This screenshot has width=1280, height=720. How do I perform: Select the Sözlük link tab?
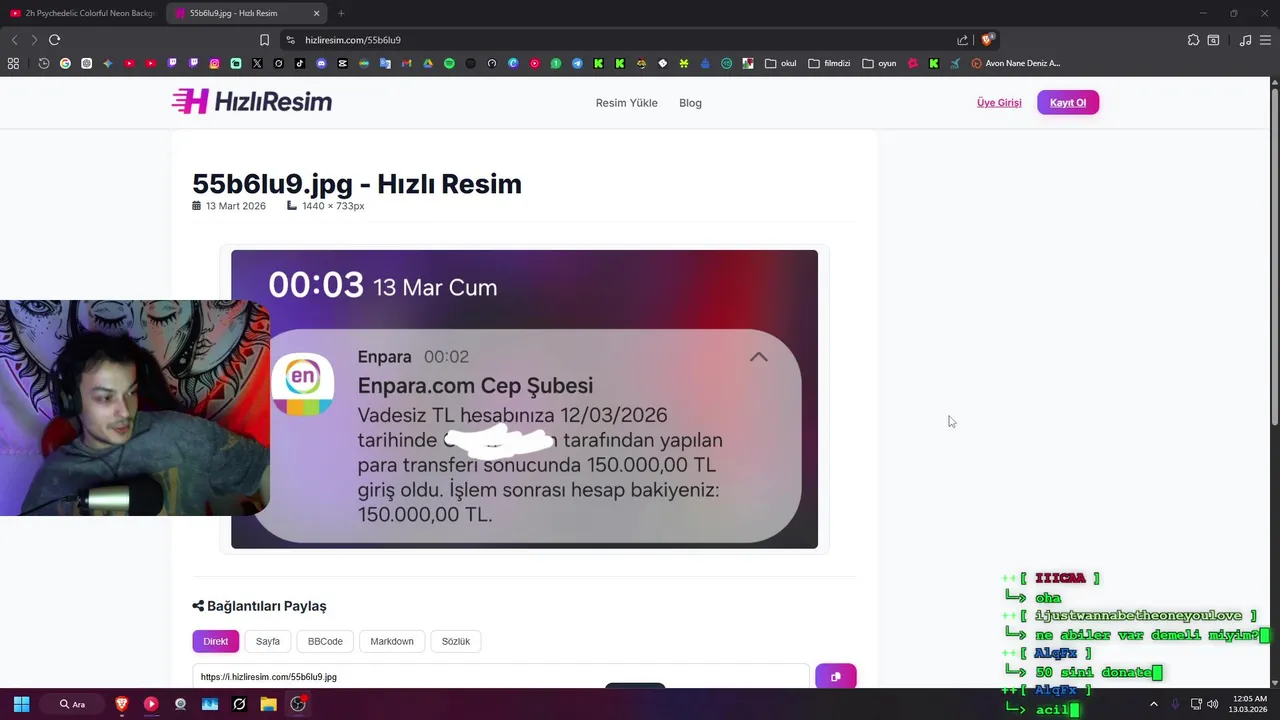point(456,641)
